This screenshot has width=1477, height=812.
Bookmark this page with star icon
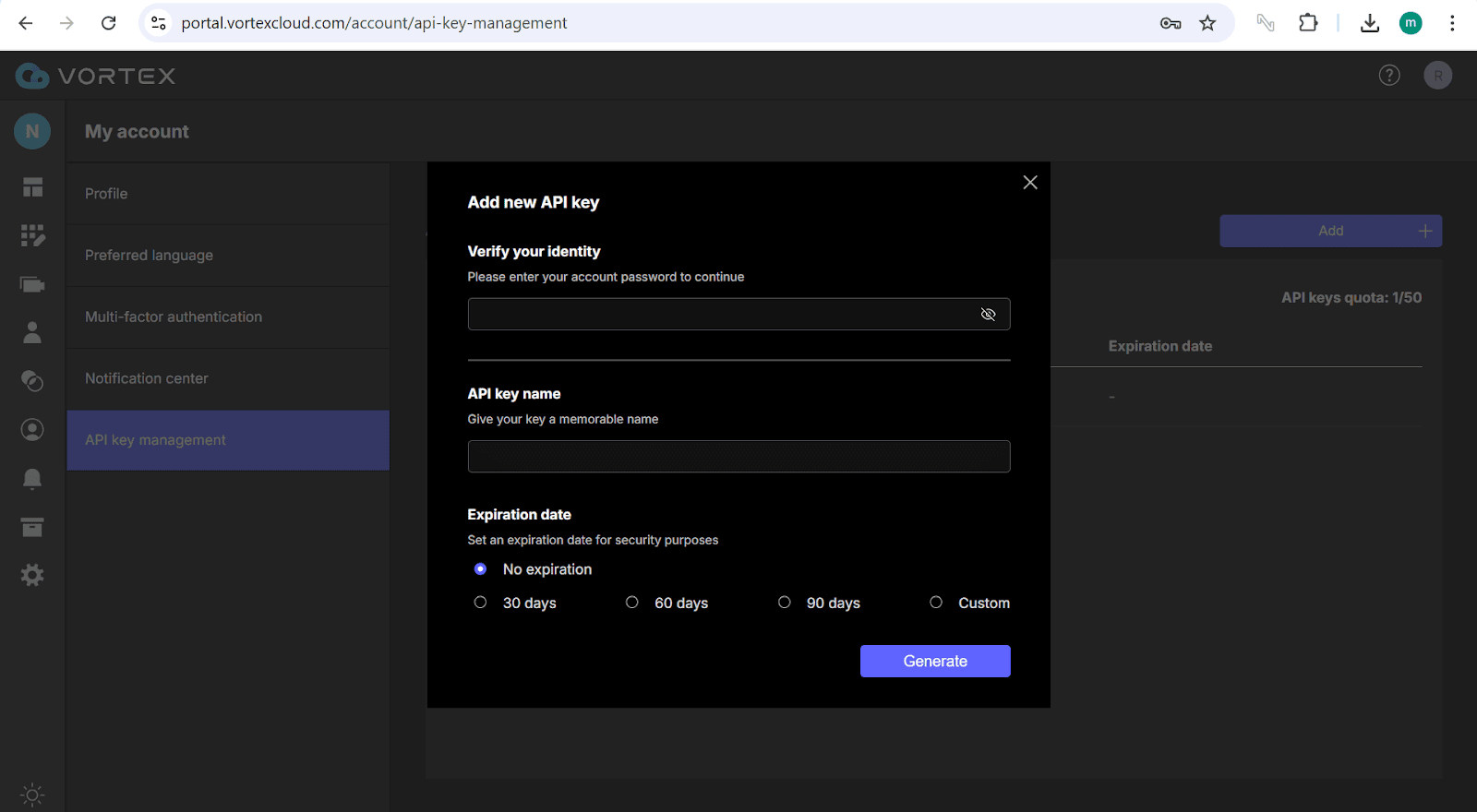[x=1207, y=23]
